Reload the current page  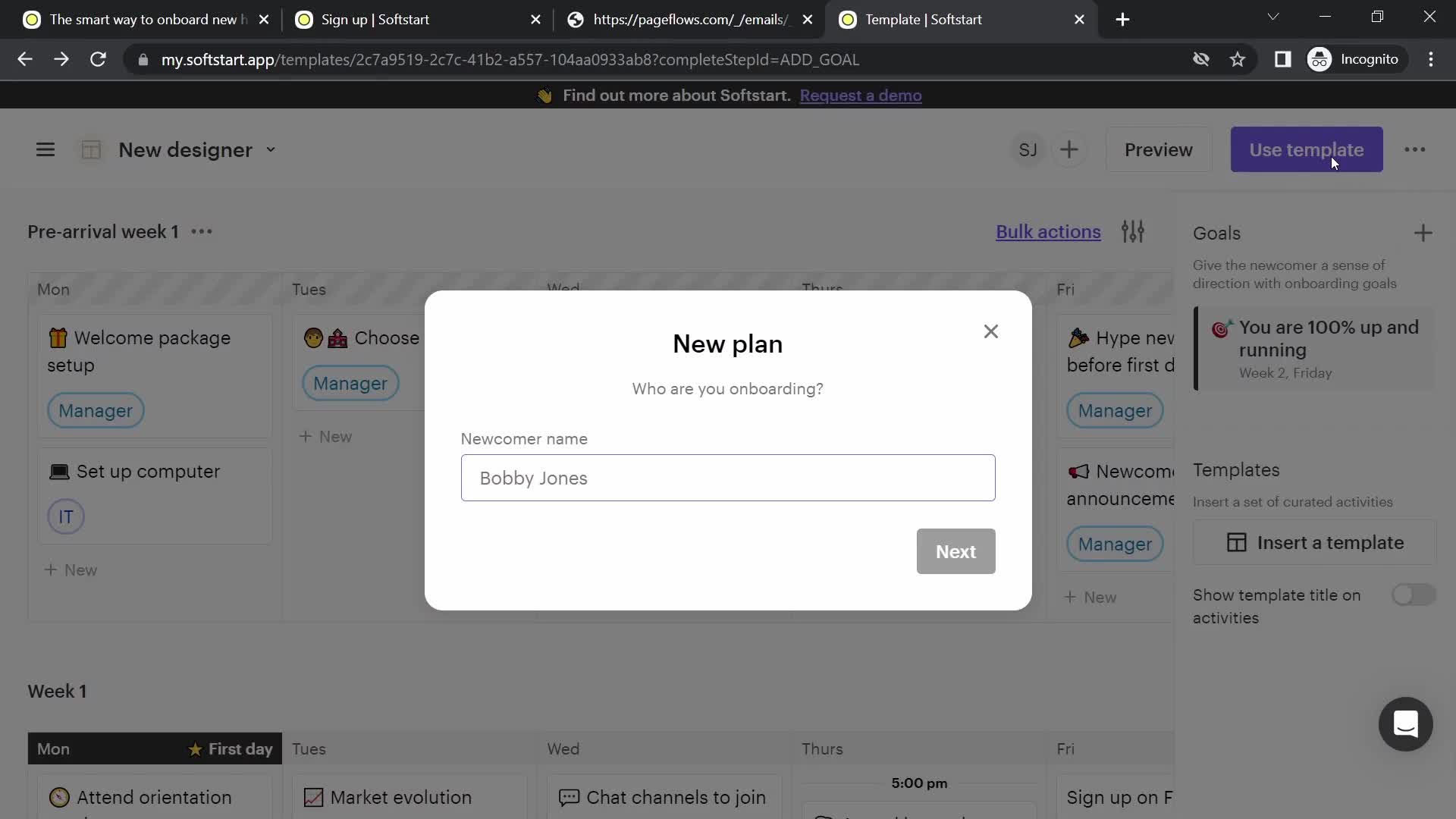[98, 59]
